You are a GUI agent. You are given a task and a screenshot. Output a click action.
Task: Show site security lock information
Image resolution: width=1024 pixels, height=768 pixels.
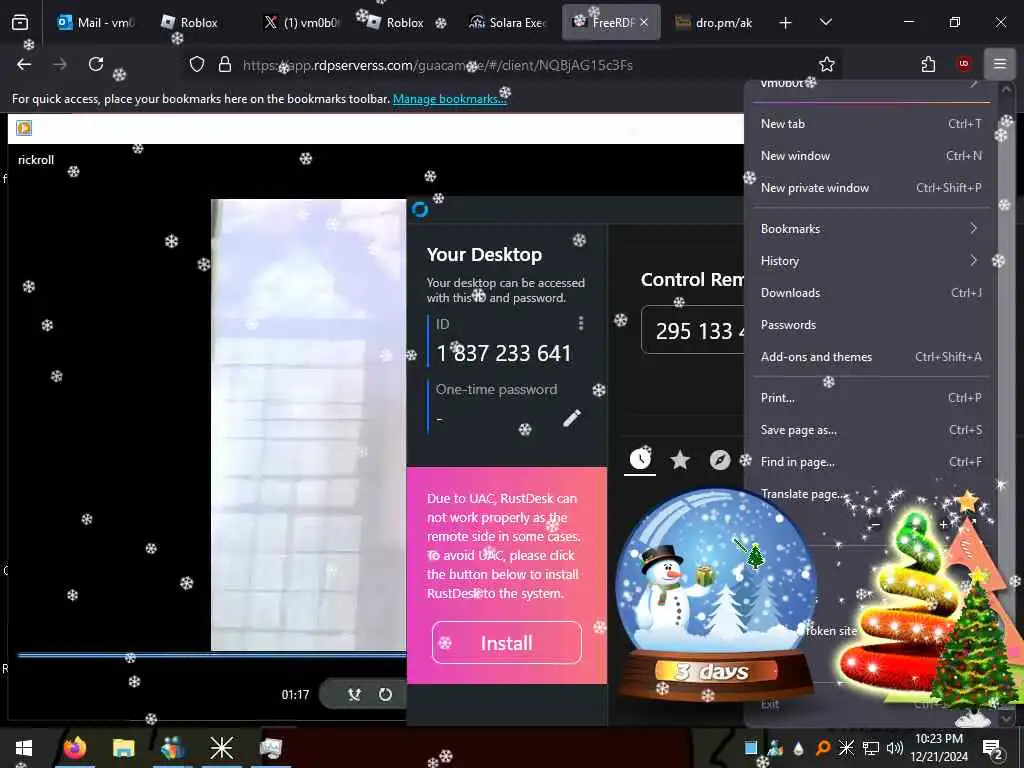point(225,65)
